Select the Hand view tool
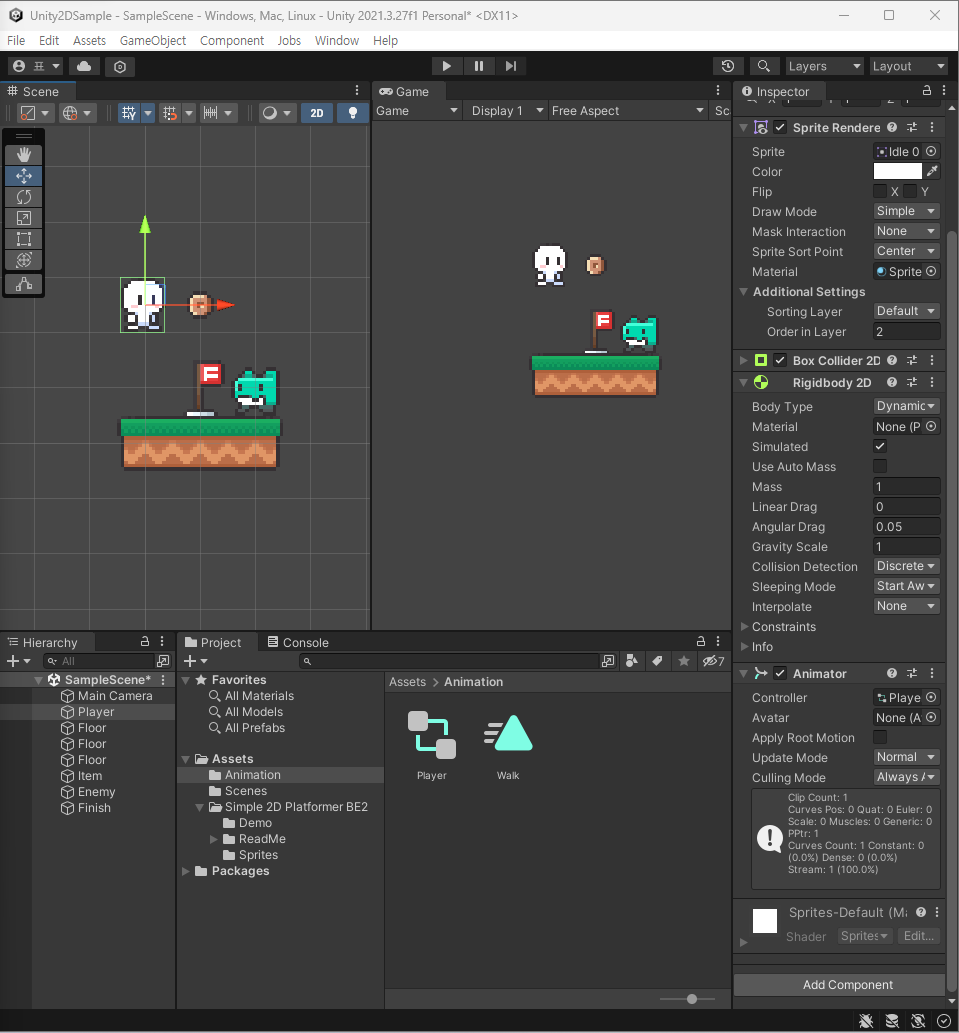Image resolution: width=959 pixels, height=1033 pixels. coord(24,155)
